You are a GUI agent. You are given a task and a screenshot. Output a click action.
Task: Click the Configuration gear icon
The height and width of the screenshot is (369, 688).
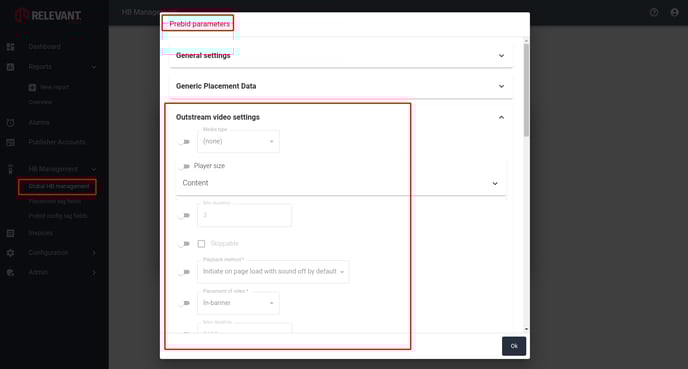pyautogui.click(x=11, y=253)
